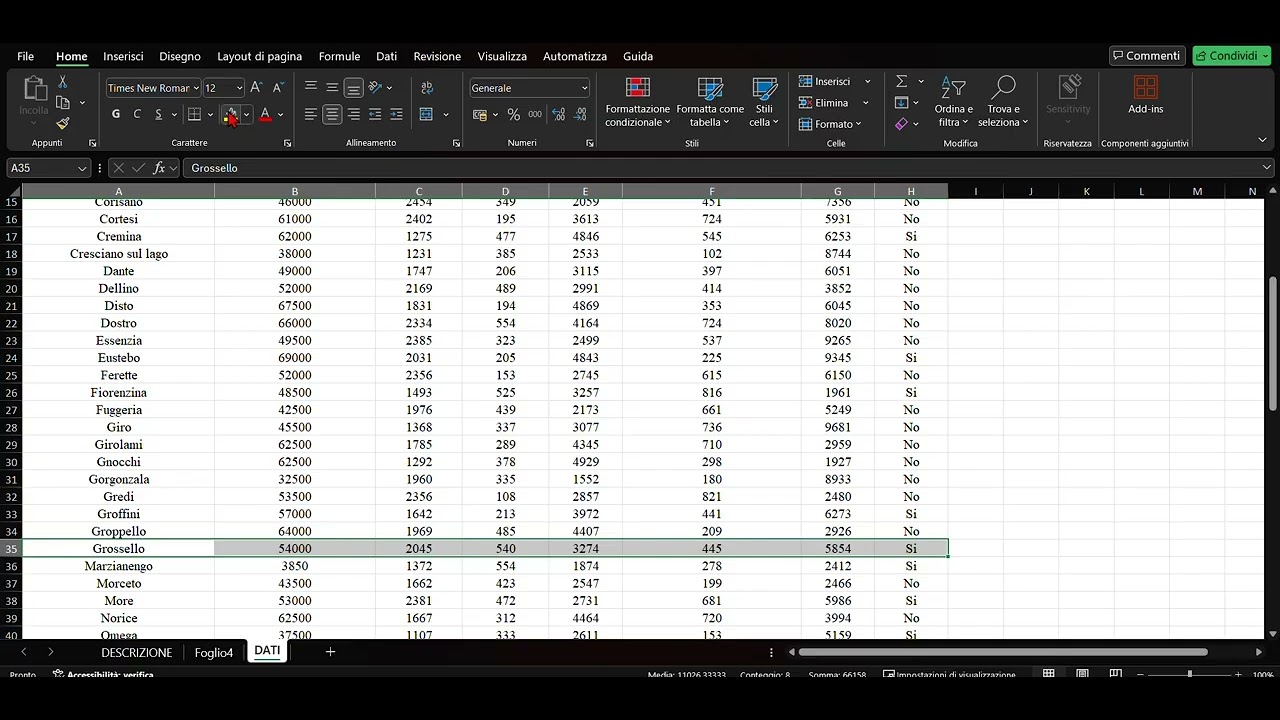Increase font size with the large A icon
This screenshot has width=1280, height=720.
click(x=256, y=88)
